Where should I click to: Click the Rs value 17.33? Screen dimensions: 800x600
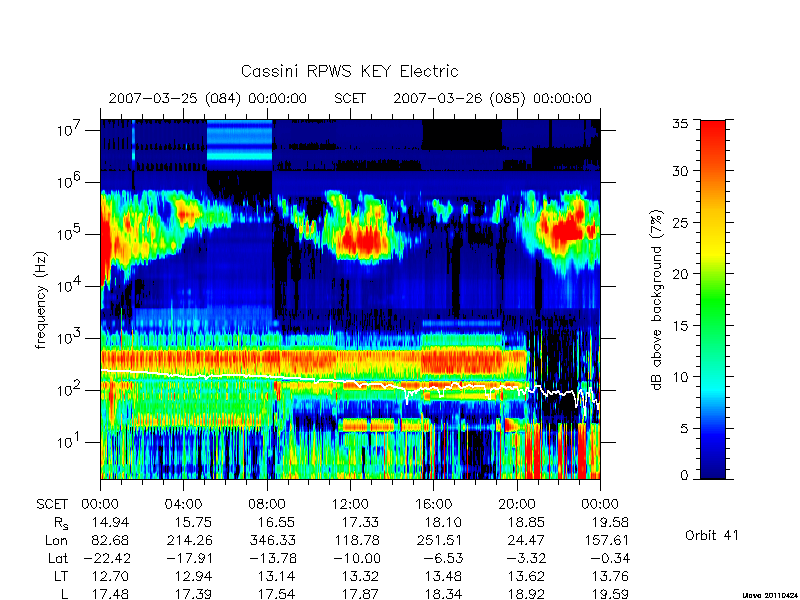(360, 522)
